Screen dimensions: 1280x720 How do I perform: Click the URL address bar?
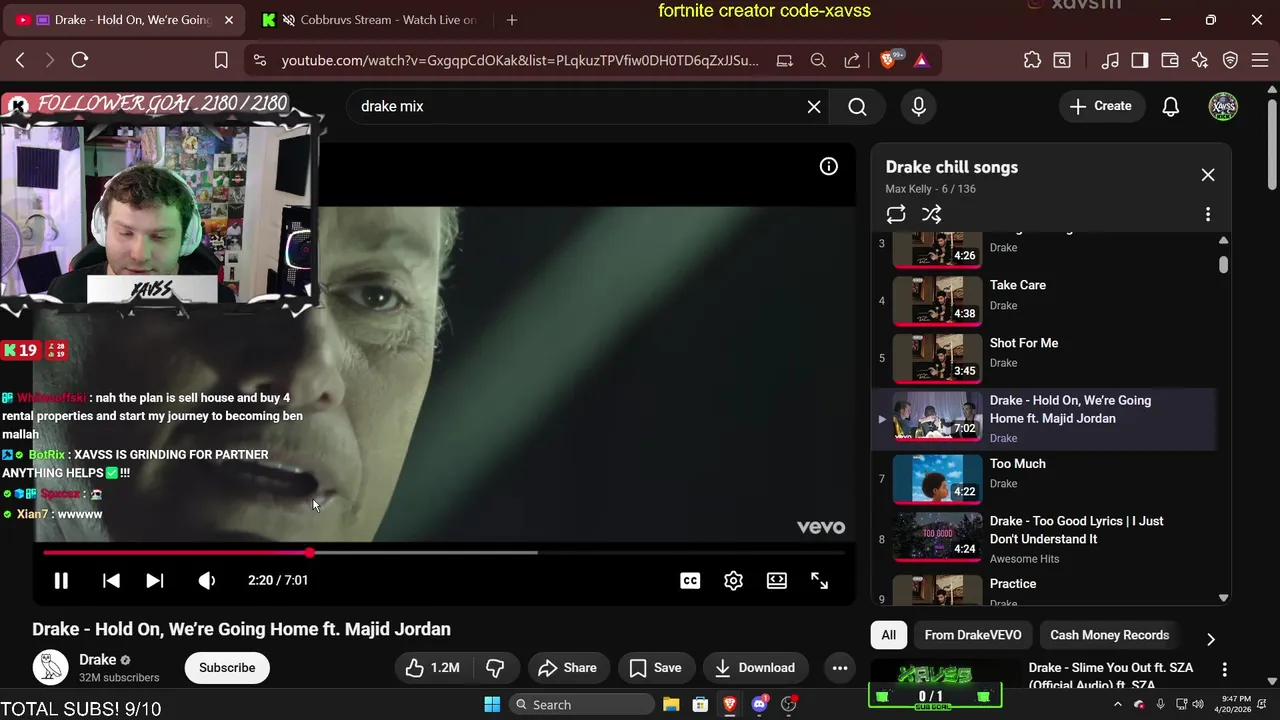[520, 60]
